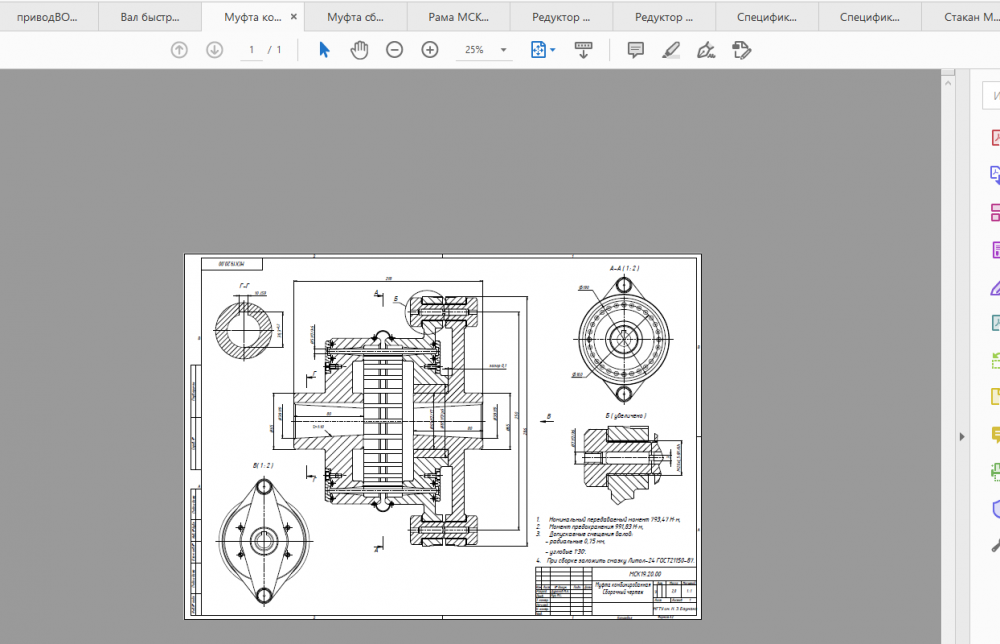The image size is (1000, 644).
Task: Open the Sign document pen tool
Action: [x=706, y=50]
